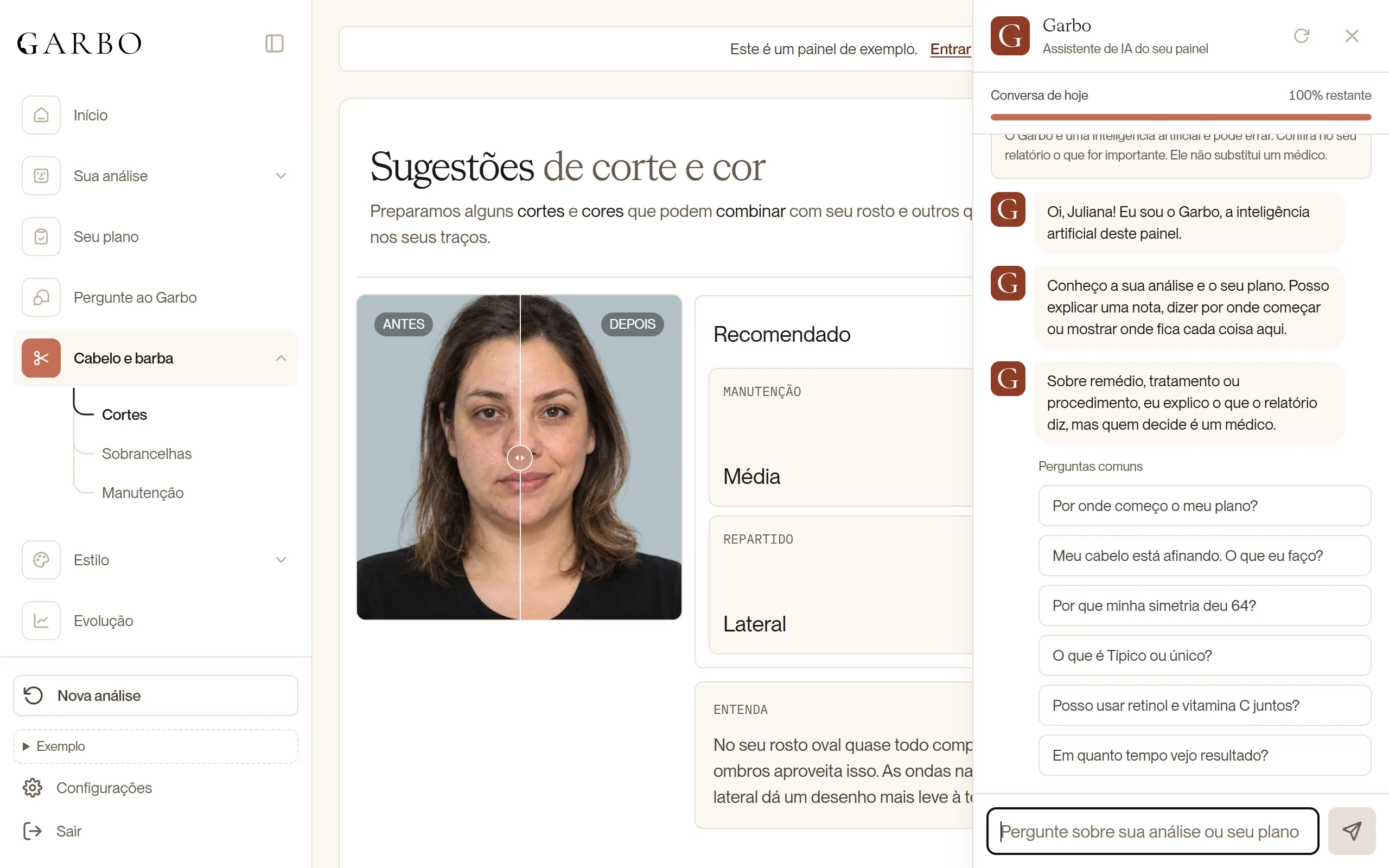Viewport: 1389px width, 868px height.
Task: Select the Sobrancelhas submenu item
Action: pos(146,454)
